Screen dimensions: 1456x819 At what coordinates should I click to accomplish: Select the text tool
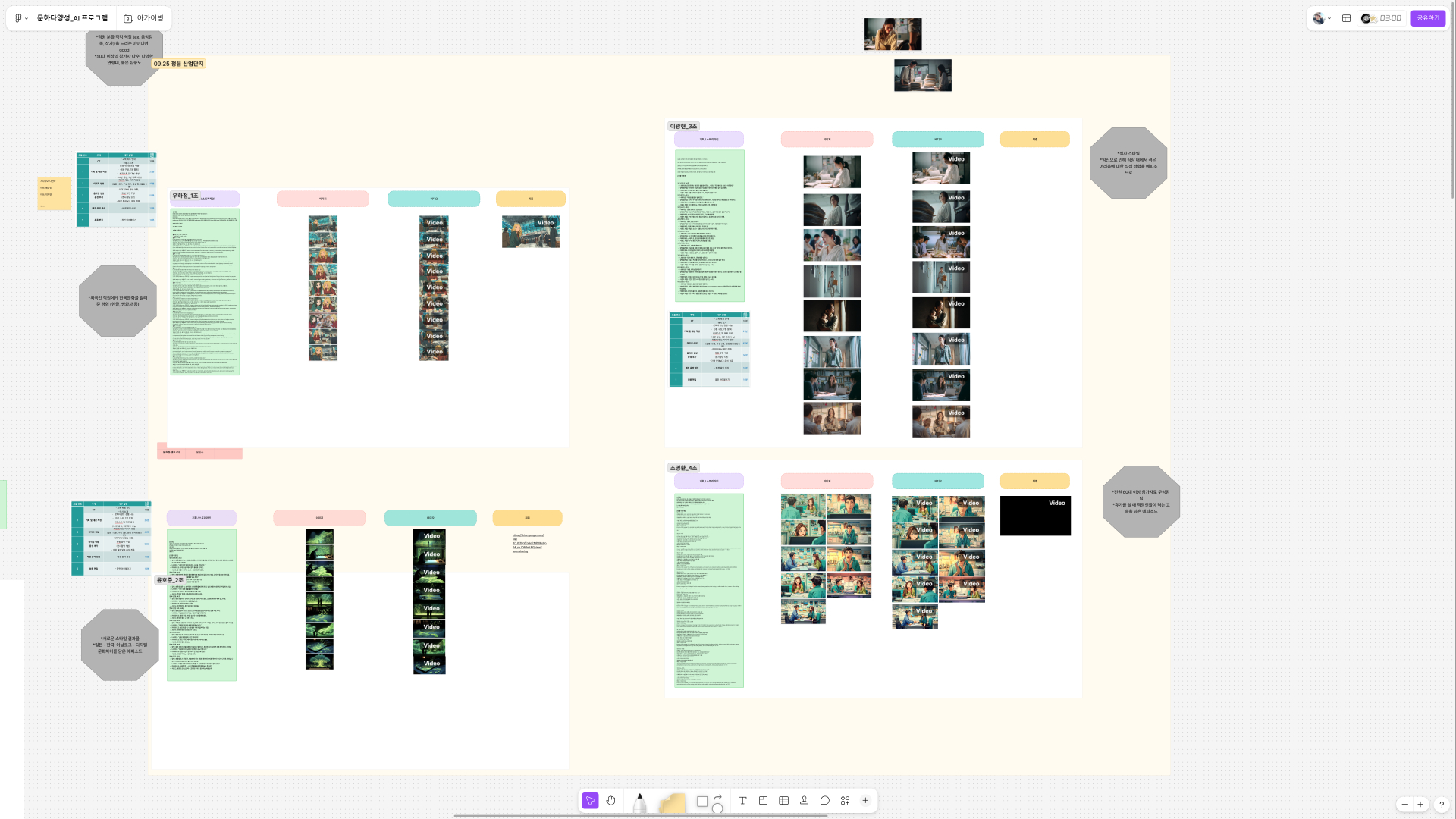tap(743, 800)
